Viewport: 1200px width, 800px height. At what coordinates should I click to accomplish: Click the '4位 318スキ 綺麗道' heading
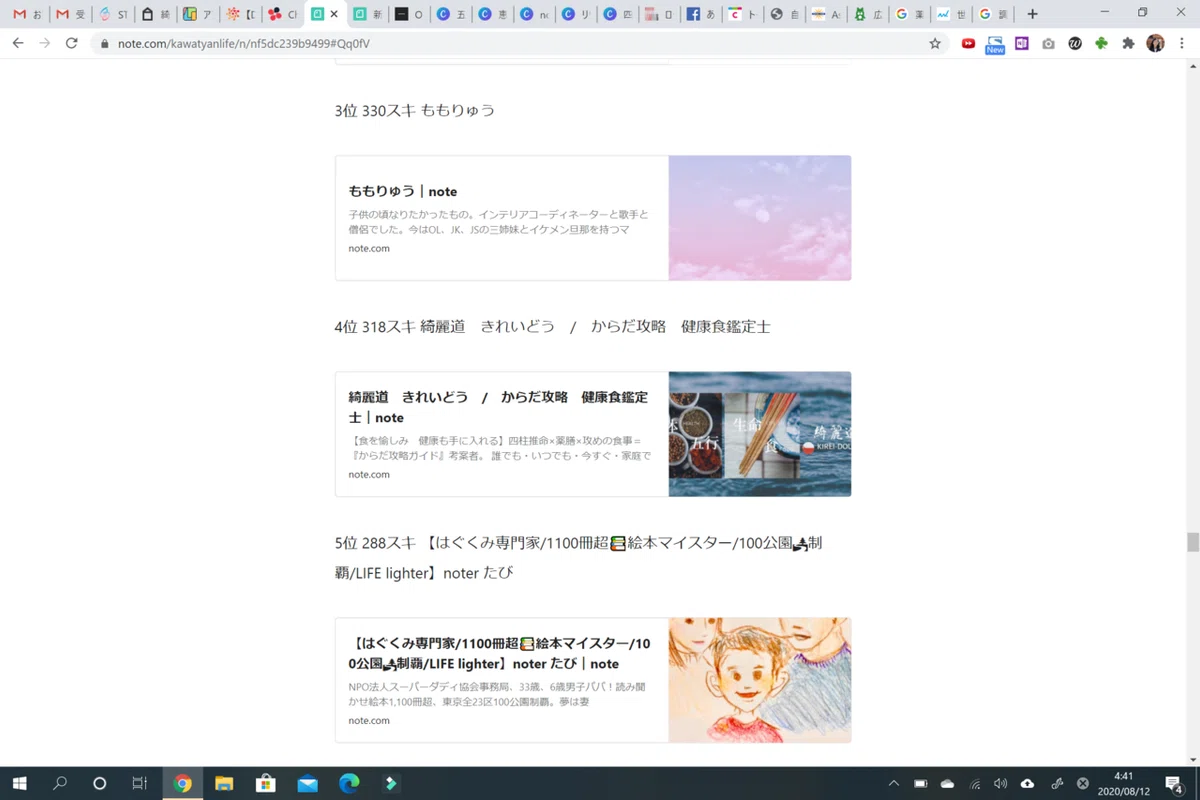[553, 326]
